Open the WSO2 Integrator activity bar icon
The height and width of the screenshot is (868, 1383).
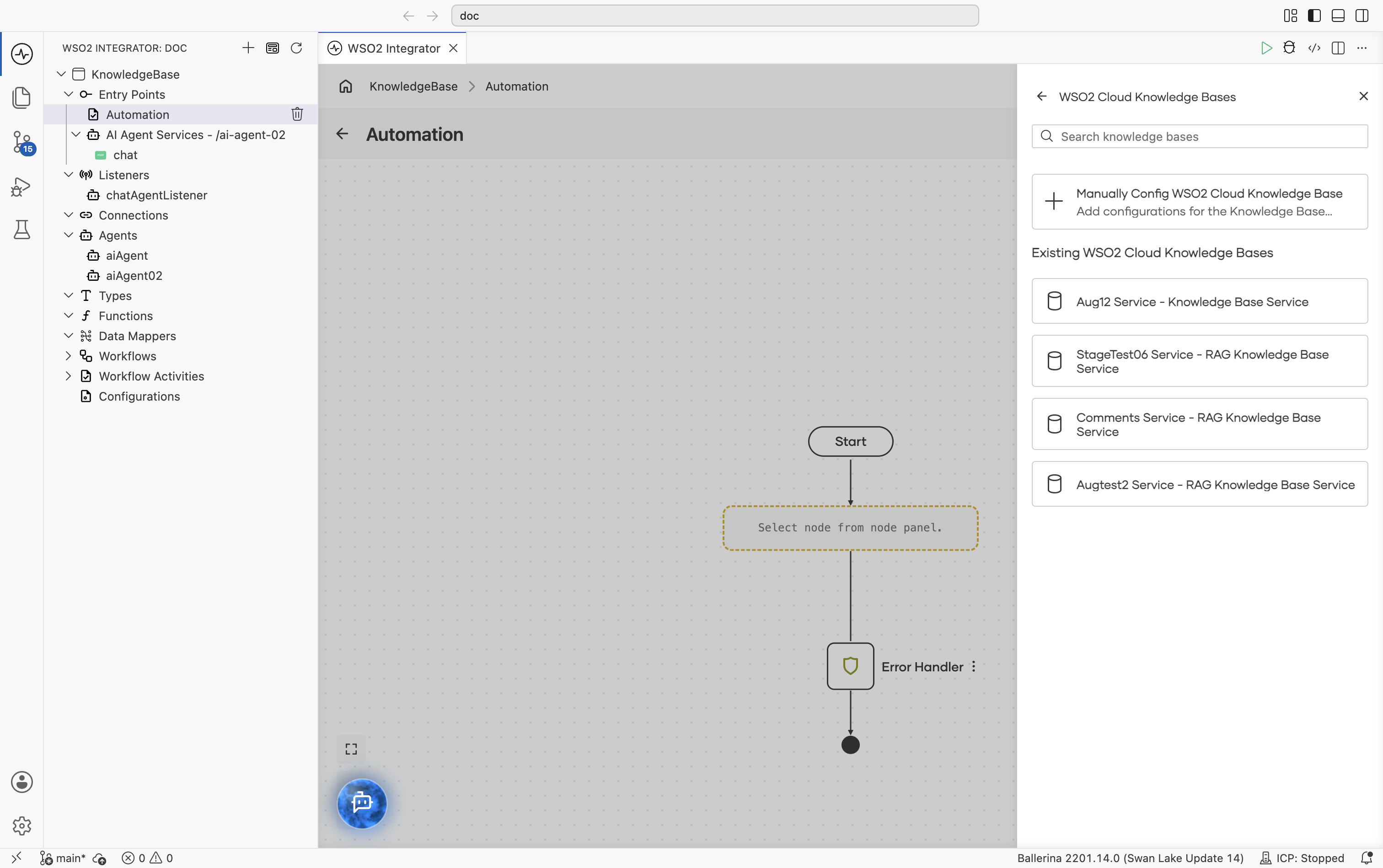22,54
